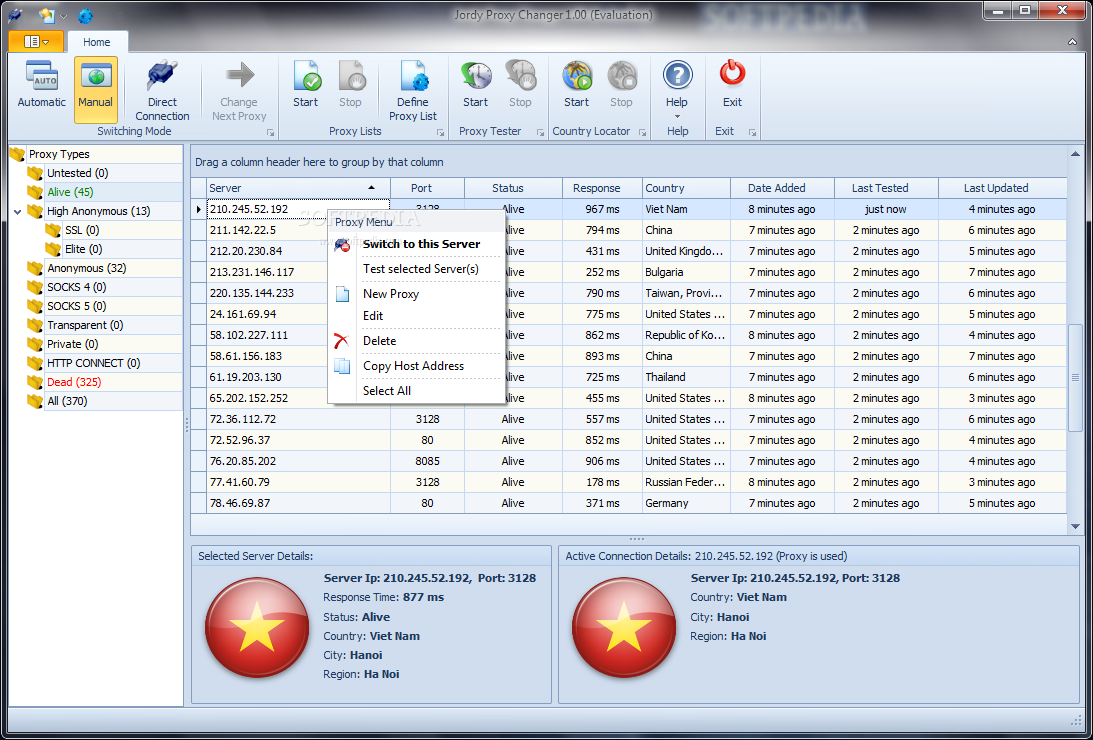Choose Direct Connection mode
The image size is (1093, 740).
click(x=162, y=91)
